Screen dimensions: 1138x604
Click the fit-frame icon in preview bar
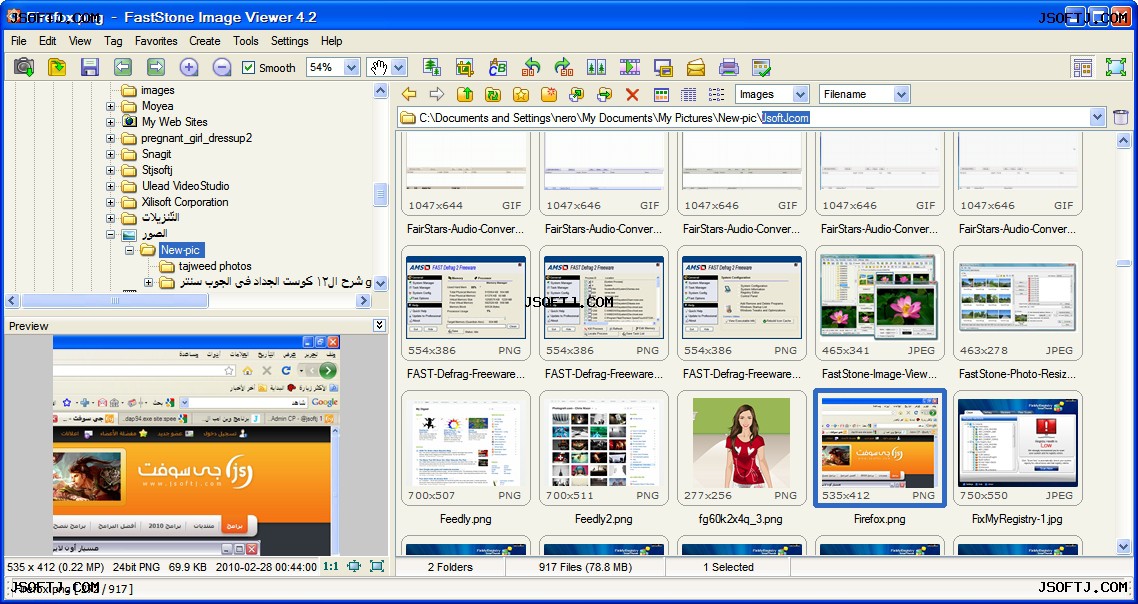pyautogui.click(x=377, y=566)
